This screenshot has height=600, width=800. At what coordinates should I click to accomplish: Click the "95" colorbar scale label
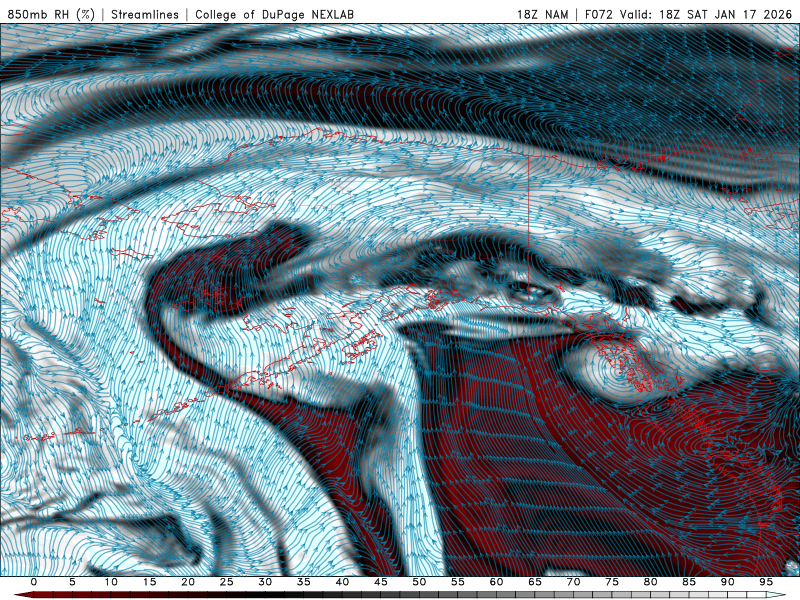pyautogui.click(x=766, y=582)
